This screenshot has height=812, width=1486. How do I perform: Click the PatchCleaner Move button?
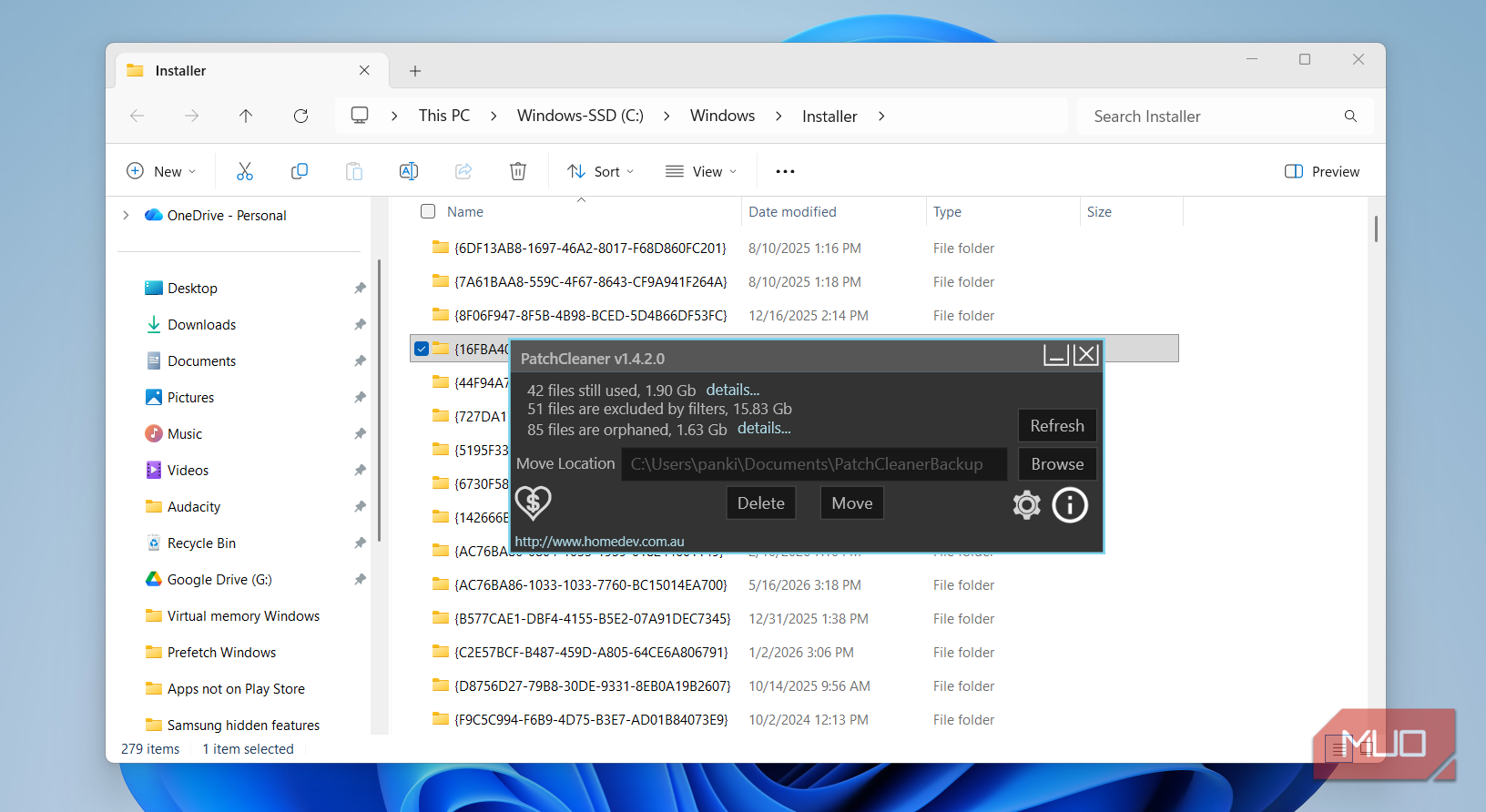coord(852,502)
